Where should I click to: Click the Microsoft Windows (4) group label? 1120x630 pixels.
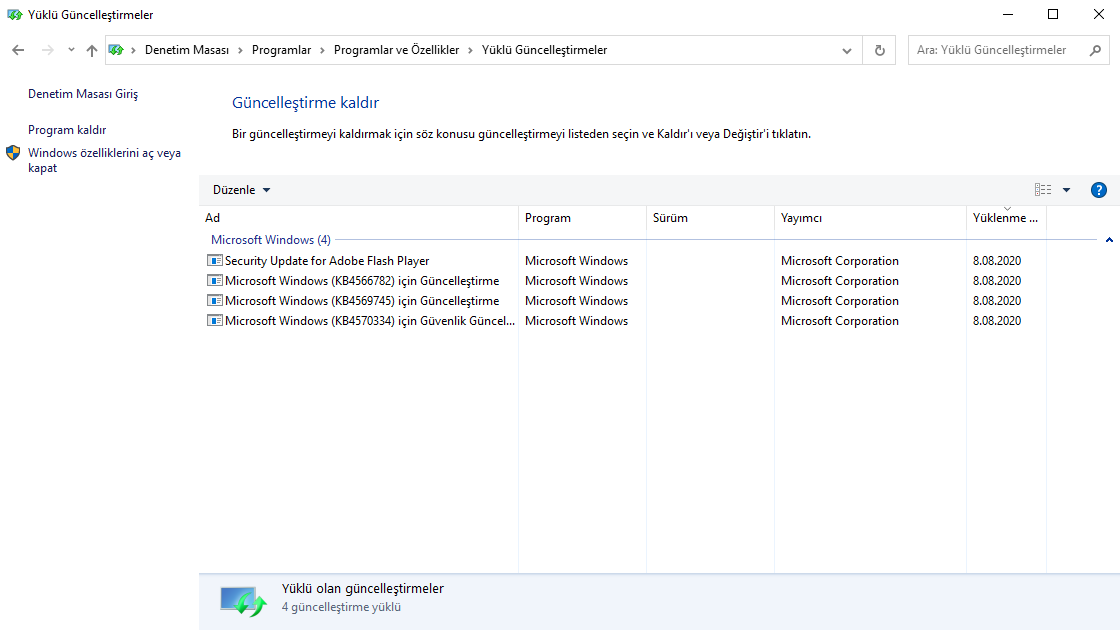(271, 240)
